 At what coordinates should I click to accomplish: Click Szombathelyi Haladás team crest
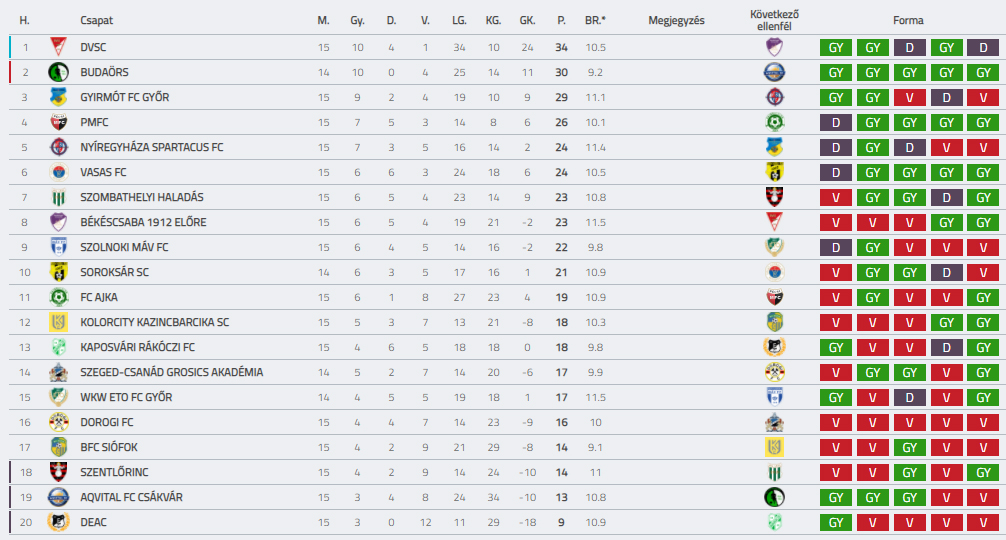tap(58, 197)
